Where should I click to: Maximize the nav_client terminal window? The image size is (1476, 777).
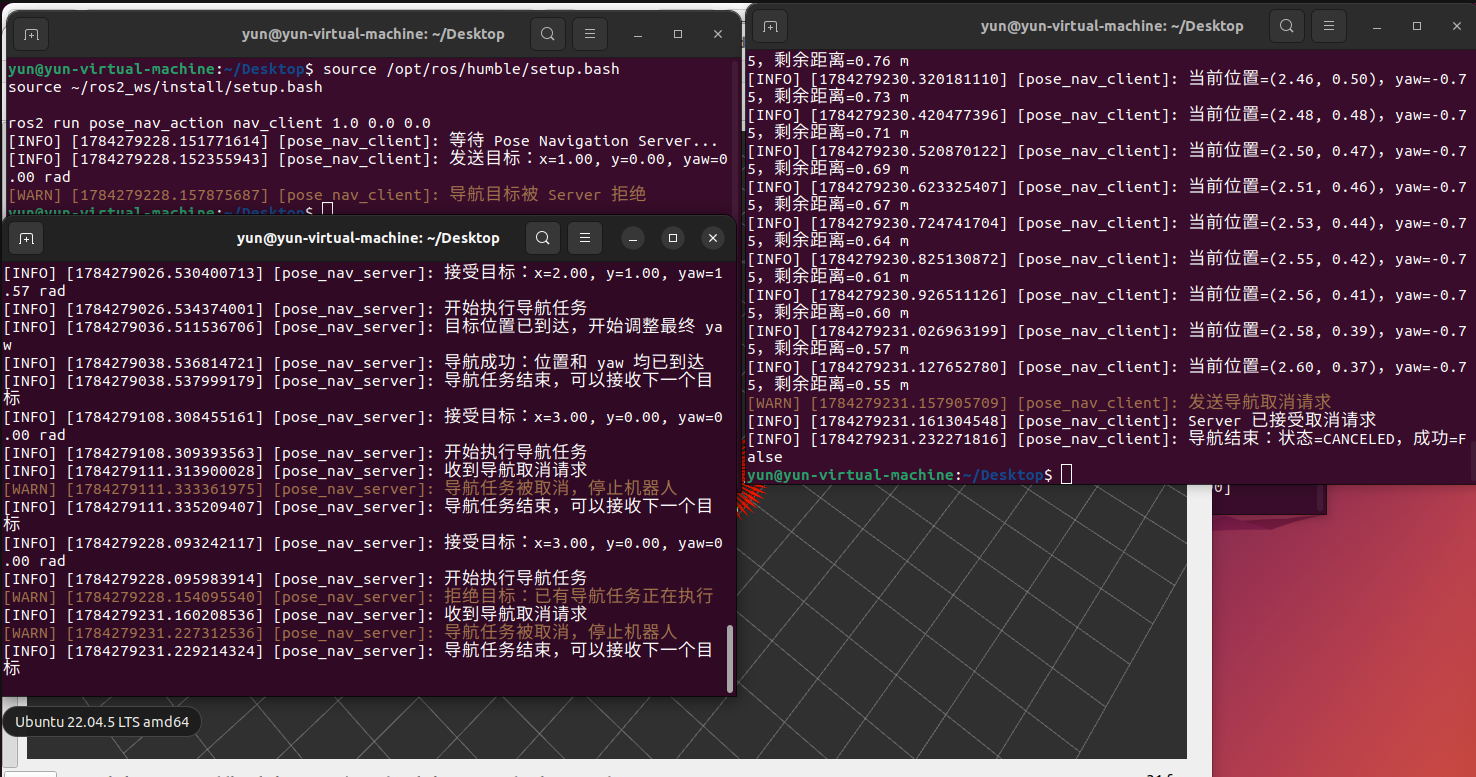(678, 34)
